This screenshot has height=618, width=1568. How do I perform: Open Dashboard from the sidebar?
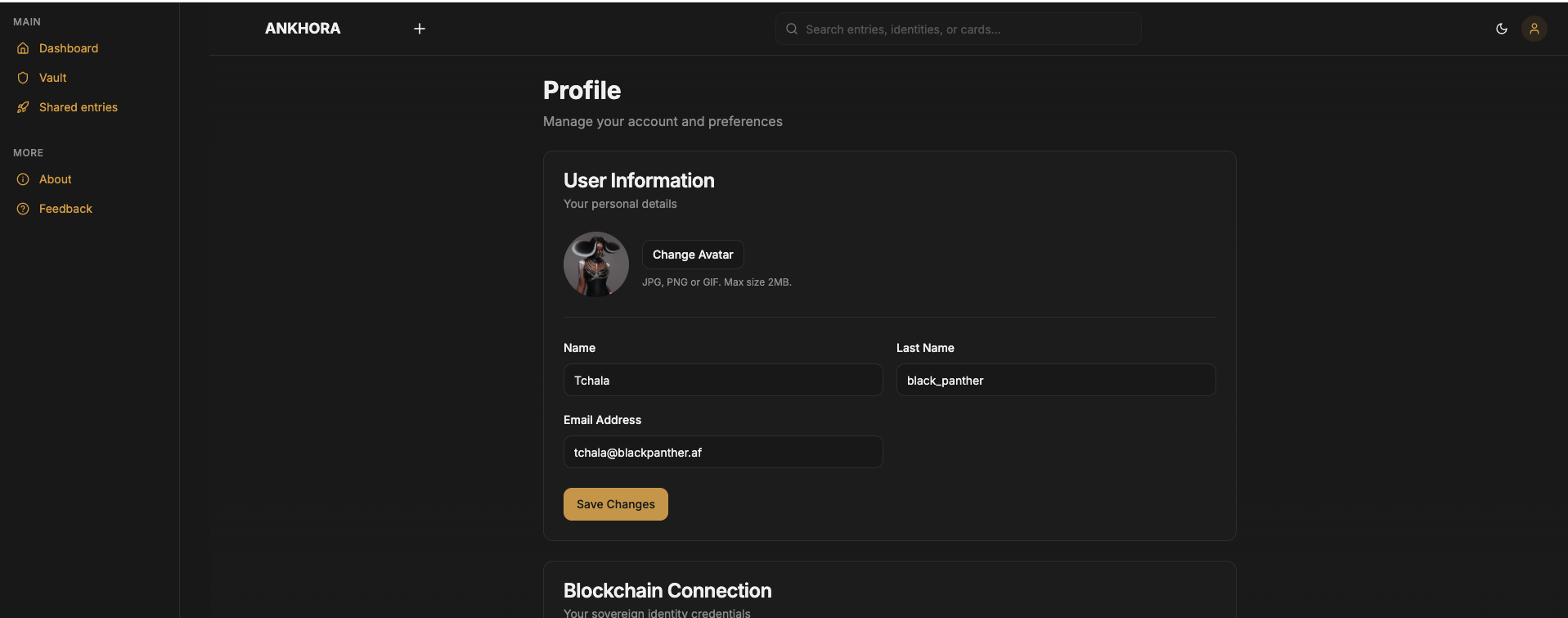[69, 48]
